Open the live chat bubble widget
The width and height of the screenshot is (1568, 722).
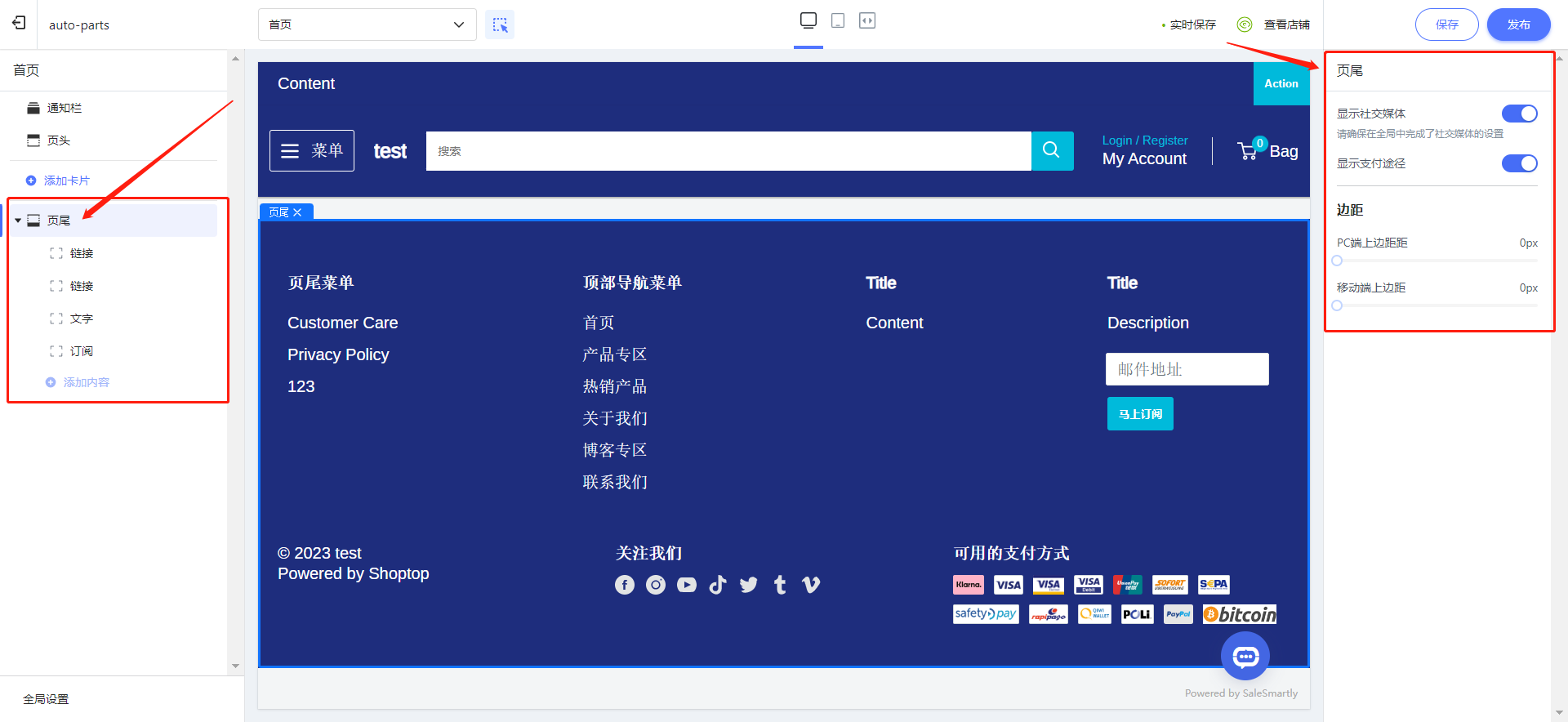[1245, 656]
